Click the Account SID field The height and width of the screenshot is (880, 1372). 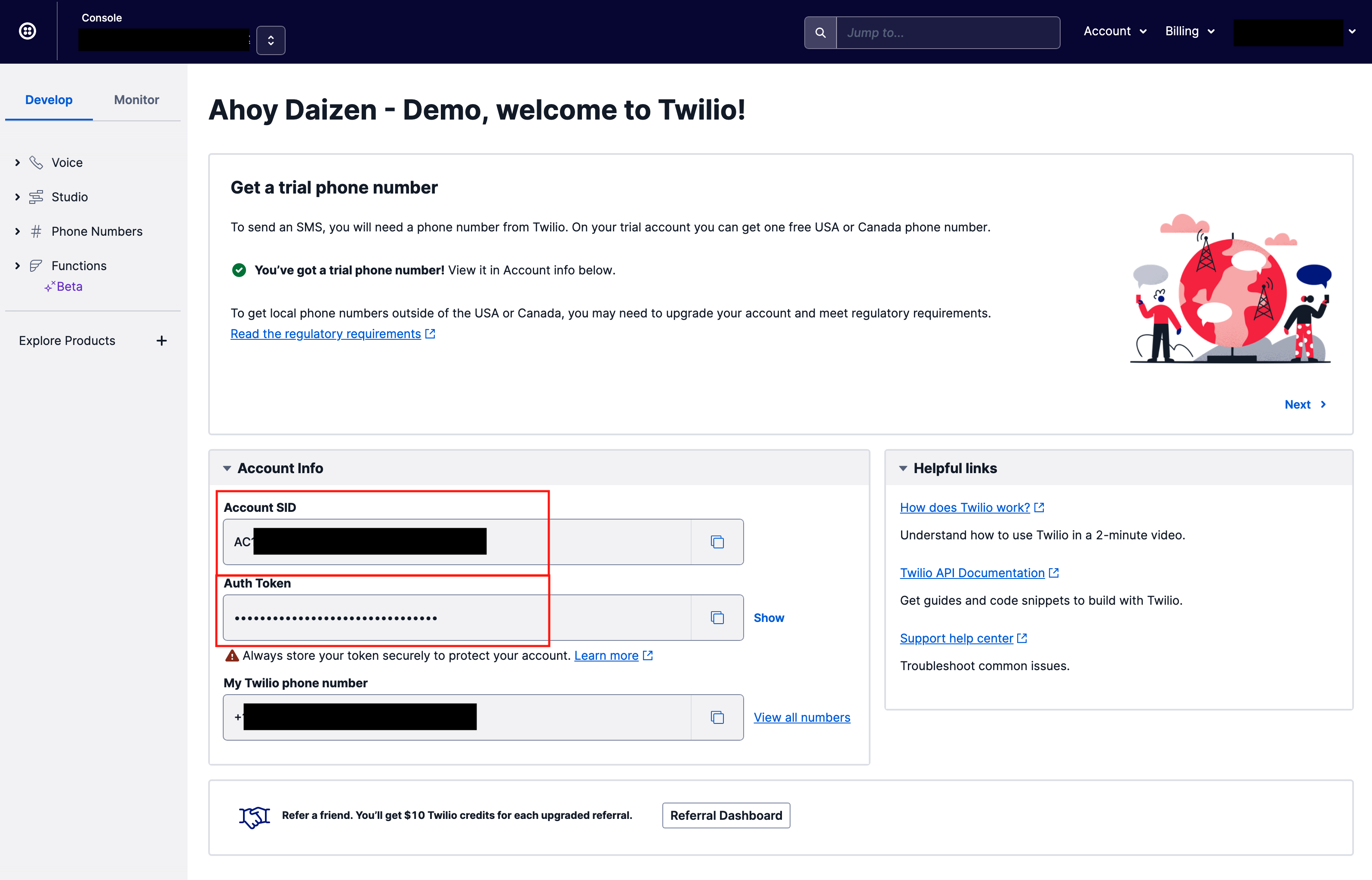(457, 542)
